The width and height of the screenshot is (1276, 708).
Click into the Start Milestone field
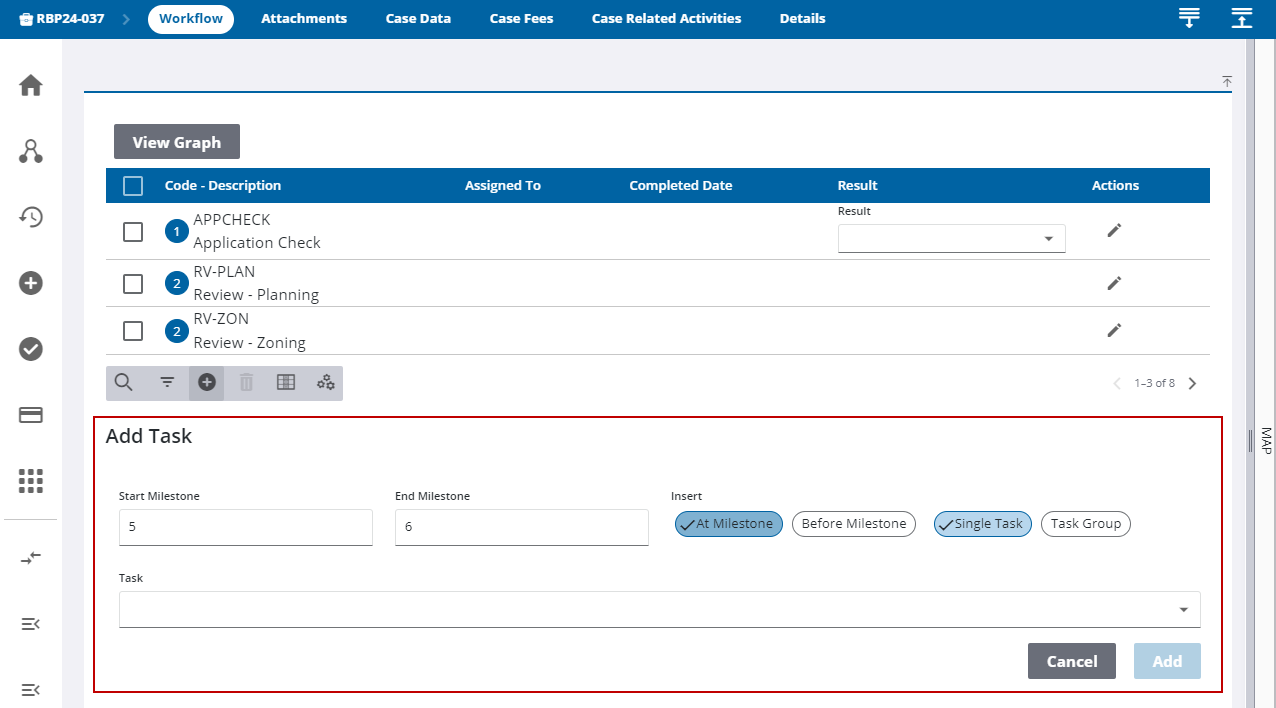click(245, 527)
